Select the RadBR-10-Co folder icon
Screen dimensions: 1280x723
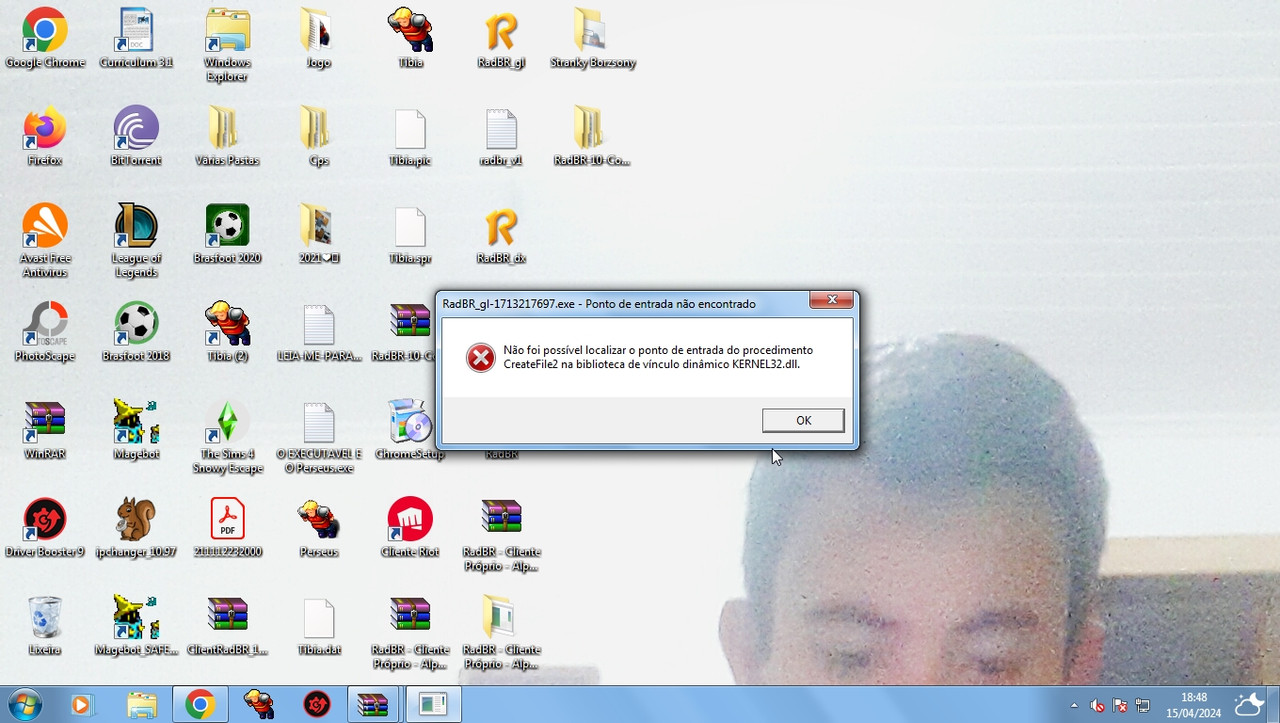pos(593,137)
